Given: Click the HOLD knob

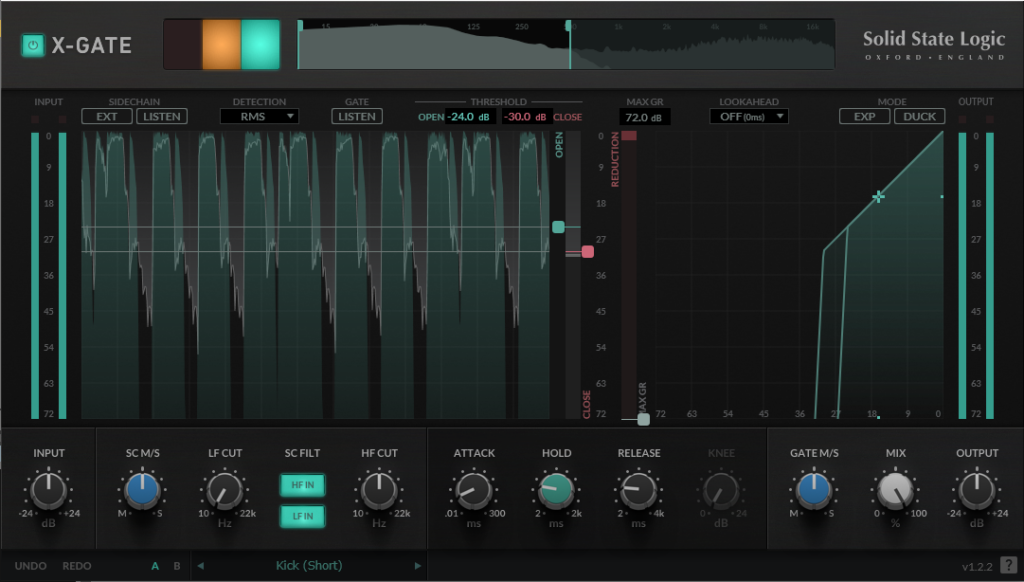Looking at the screenshot, I should (556, 489).
